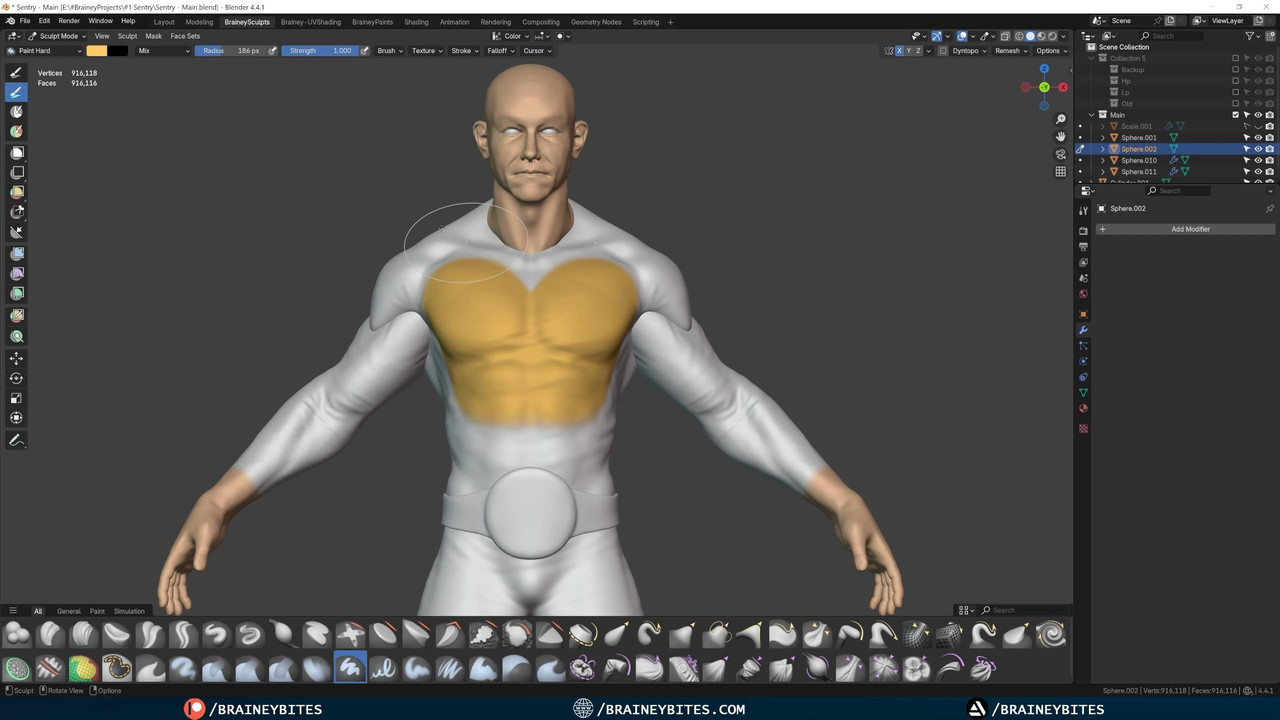Viewport: 1280px width, 720px height.
Task: Toggle camera view in viewport
Action: (1060, 154)
